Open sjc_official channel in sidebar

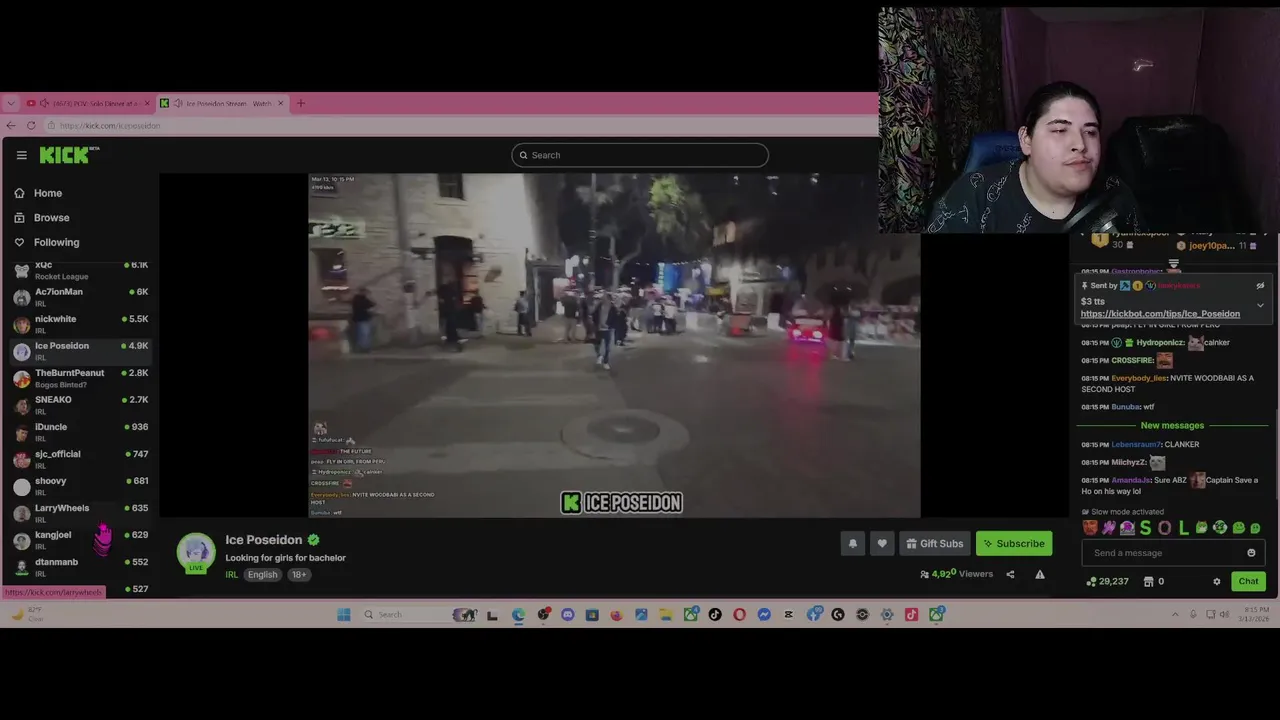80,459
